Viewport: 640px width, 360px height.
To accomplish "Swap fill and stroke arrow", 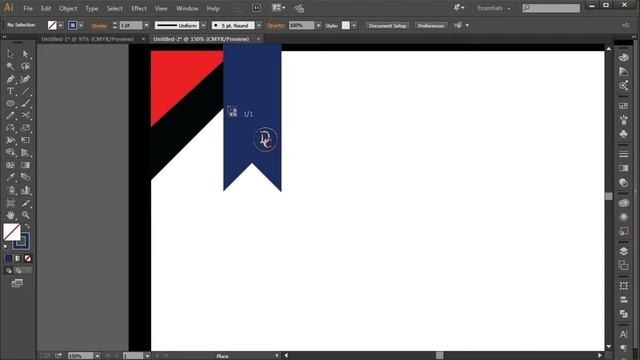I will [27, 226].
